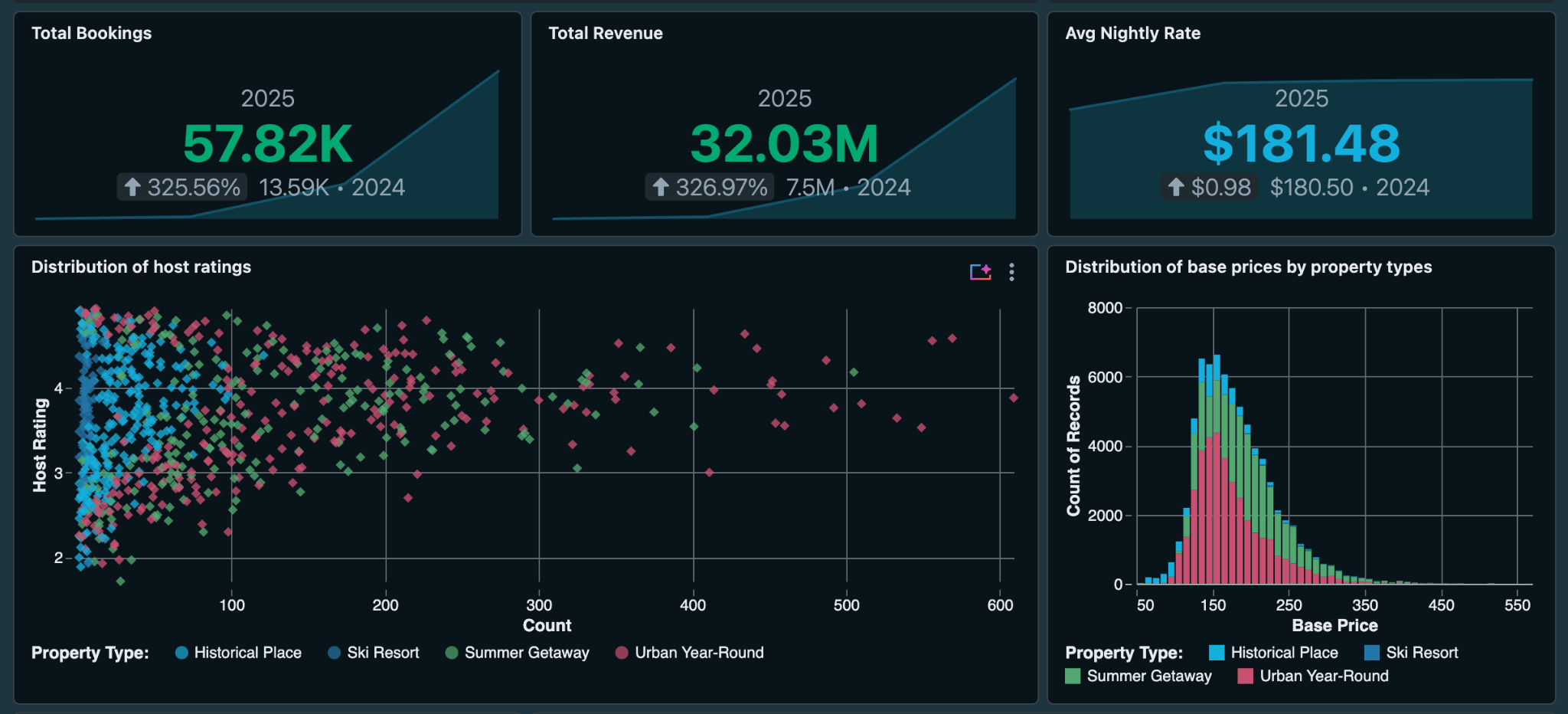Viewport: 1568px width, 714px height.
Task: Click the up arrow beside 326.97% in Total Revenue
Action: pos(661,187)
